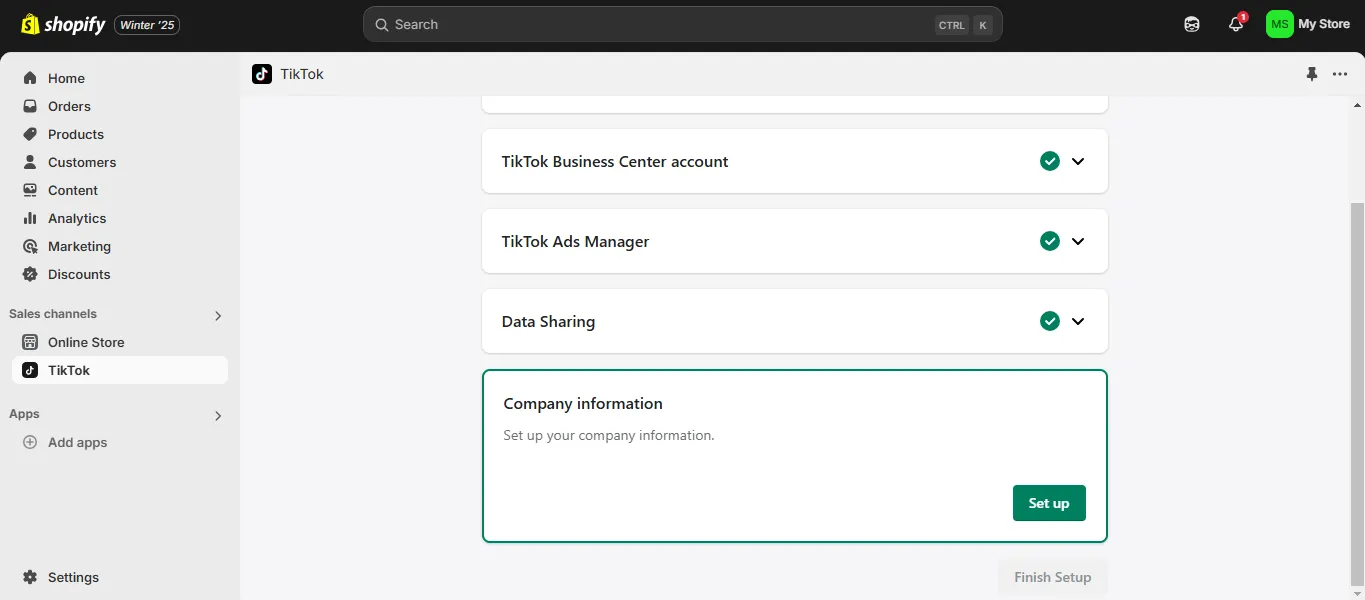The height and width of the screenshot is (600, 1365).
Task: Click the Shopify logo in header
Action: pos(63,25)
